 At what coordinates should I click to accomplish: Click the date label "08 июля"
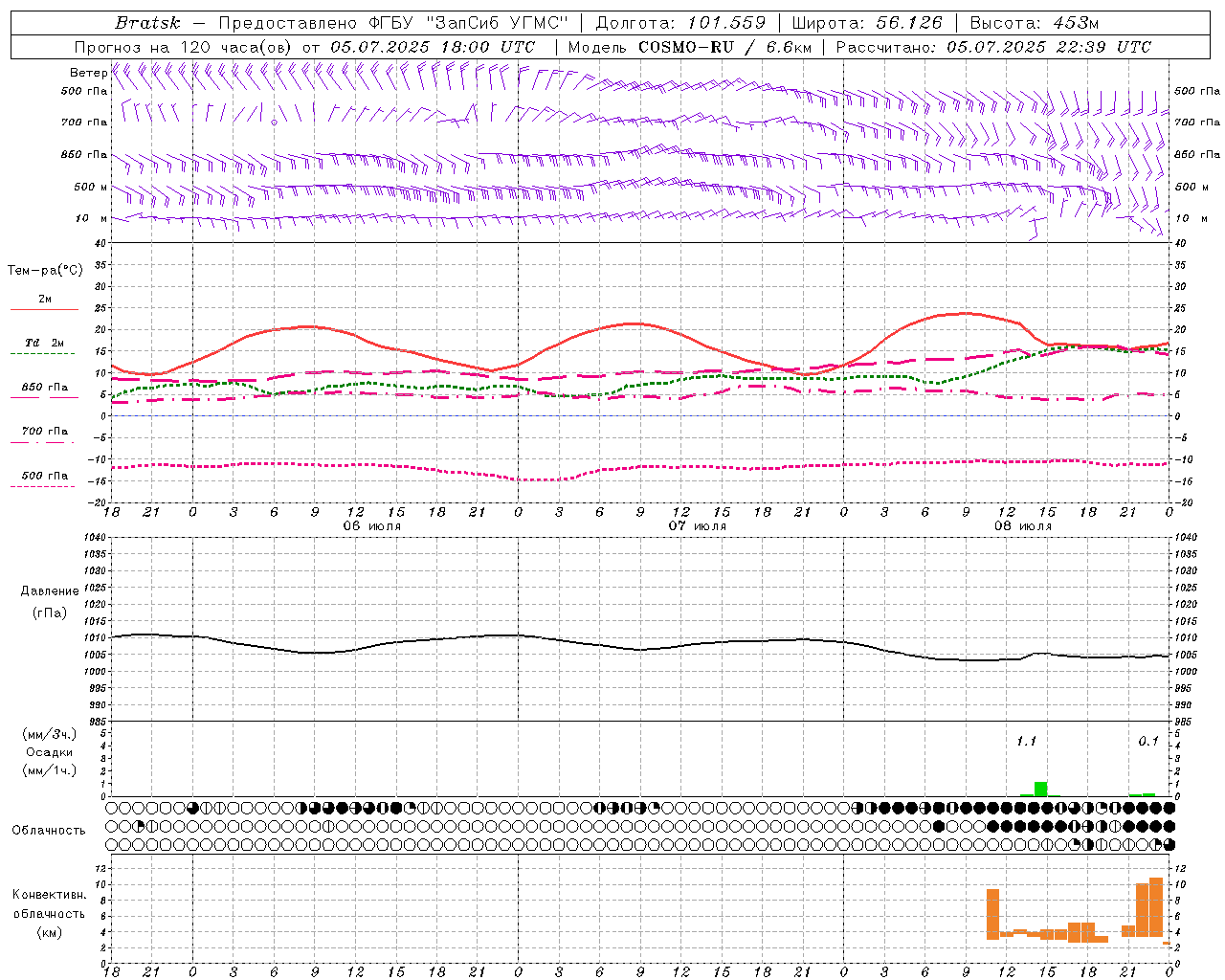point(1022,526)
